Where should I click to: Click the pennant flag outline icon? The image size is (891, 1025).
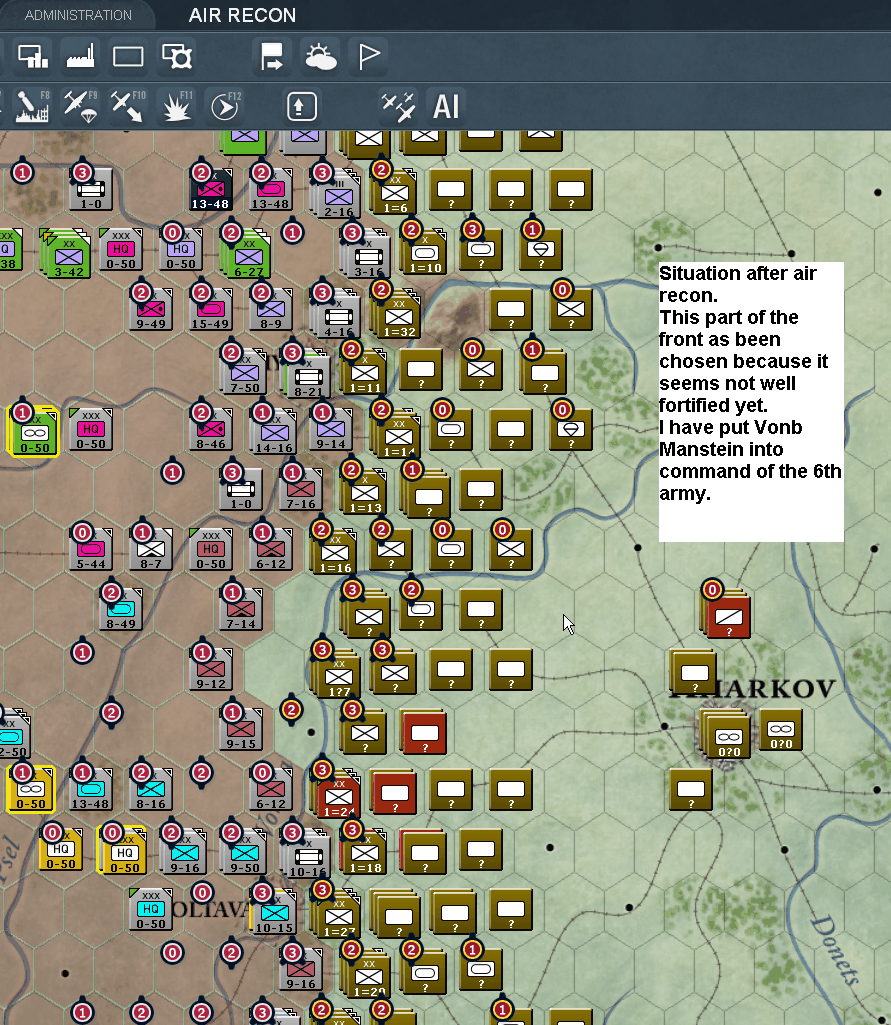[x=369, y=56]
